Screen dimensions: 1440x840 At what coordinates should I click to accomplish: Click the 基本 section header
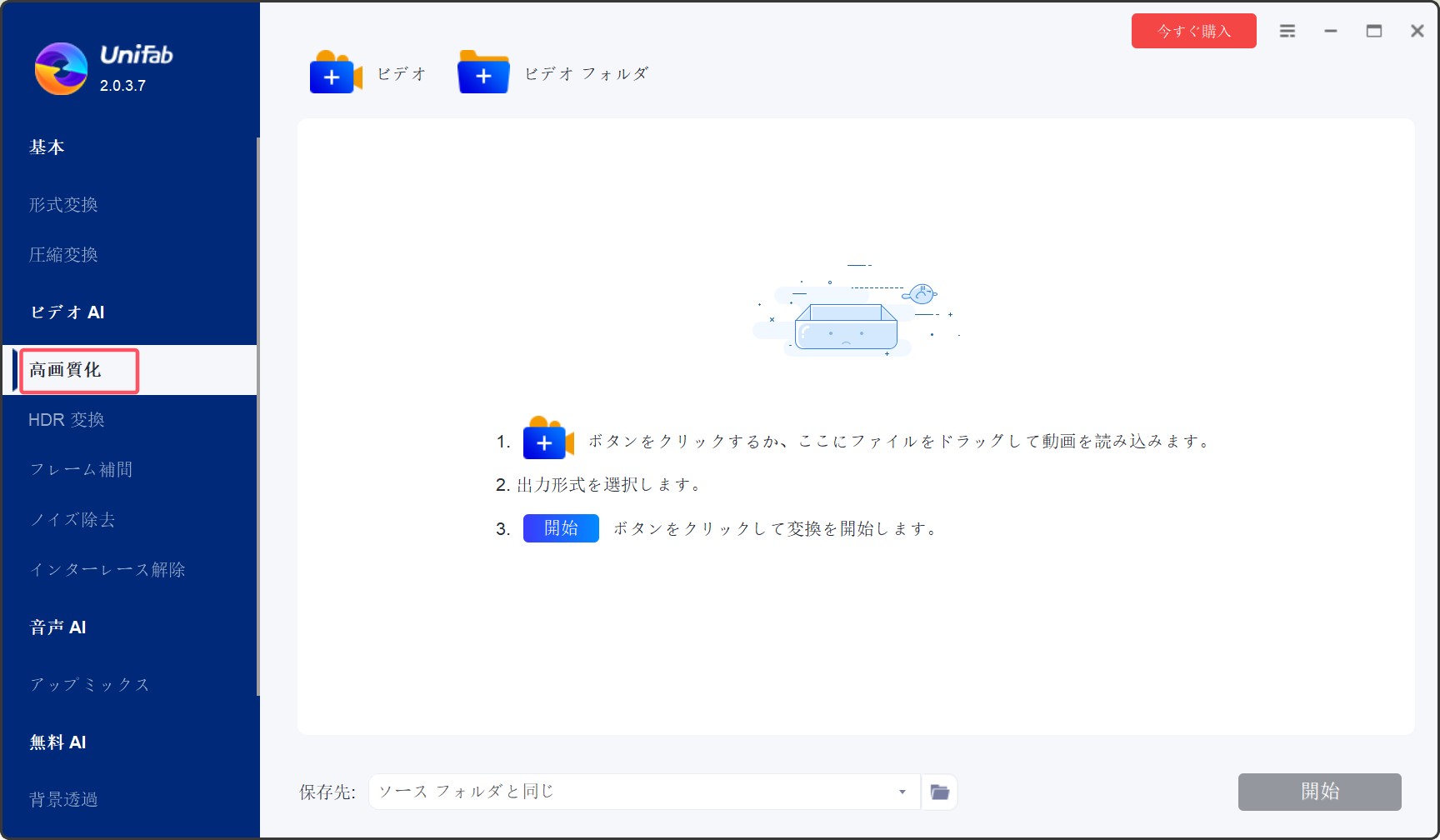pos(47,147)
